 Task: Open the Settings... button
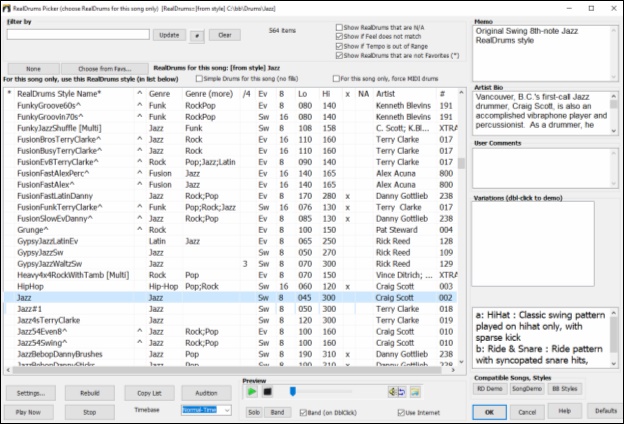coord(31,393)
